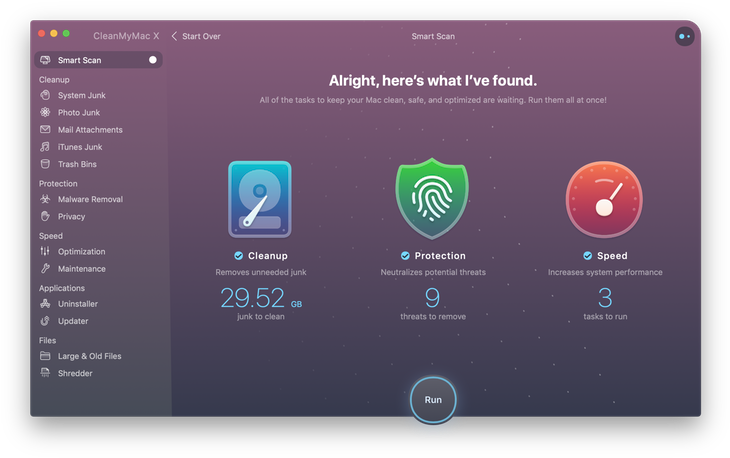Click the Trash Bins icon
Viewport: 730px width, 458px height.
[45, 164]
